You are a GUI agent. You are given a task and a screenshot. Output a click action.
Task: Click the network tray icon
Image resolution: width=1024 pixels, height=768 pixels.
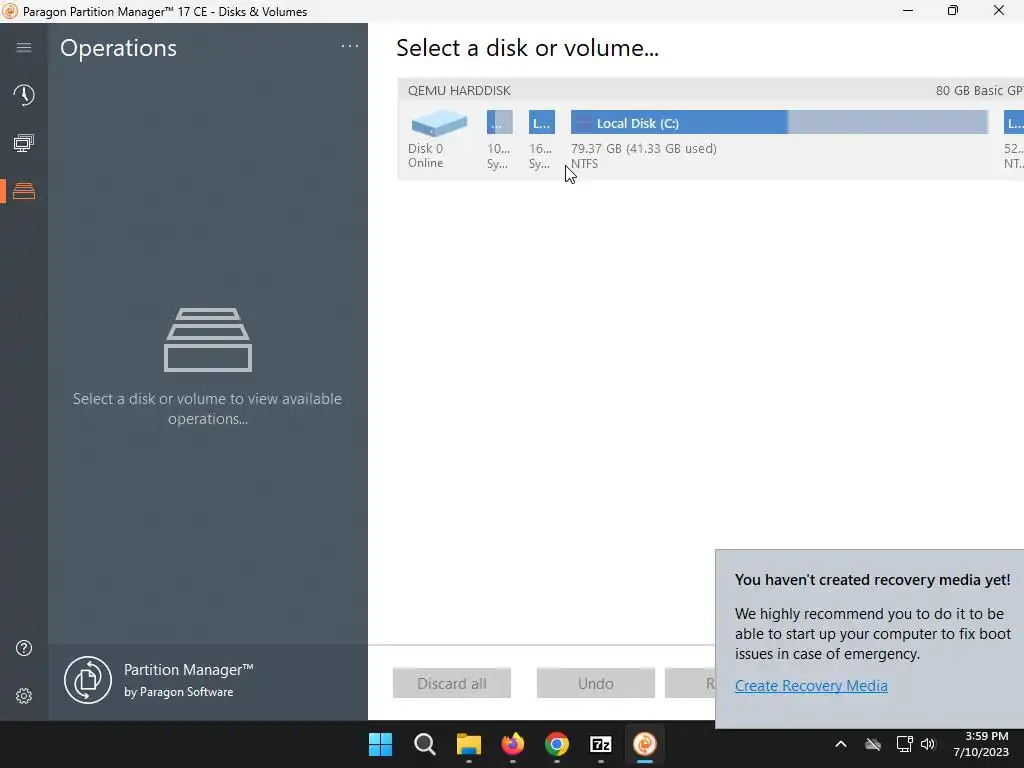904,744
